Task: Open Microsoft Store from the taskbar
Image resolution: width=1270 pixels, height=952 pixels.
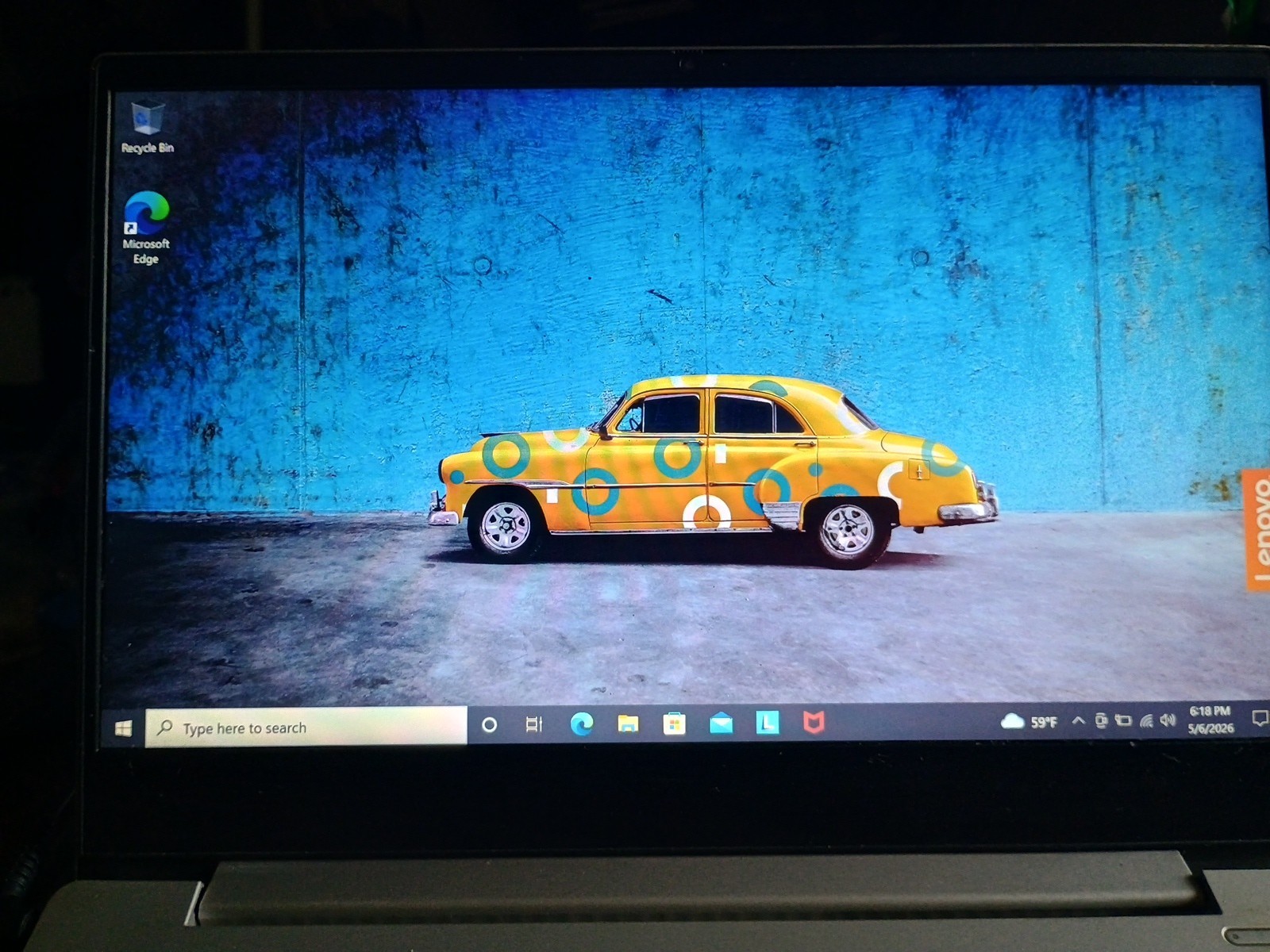Action: [674, 723]
